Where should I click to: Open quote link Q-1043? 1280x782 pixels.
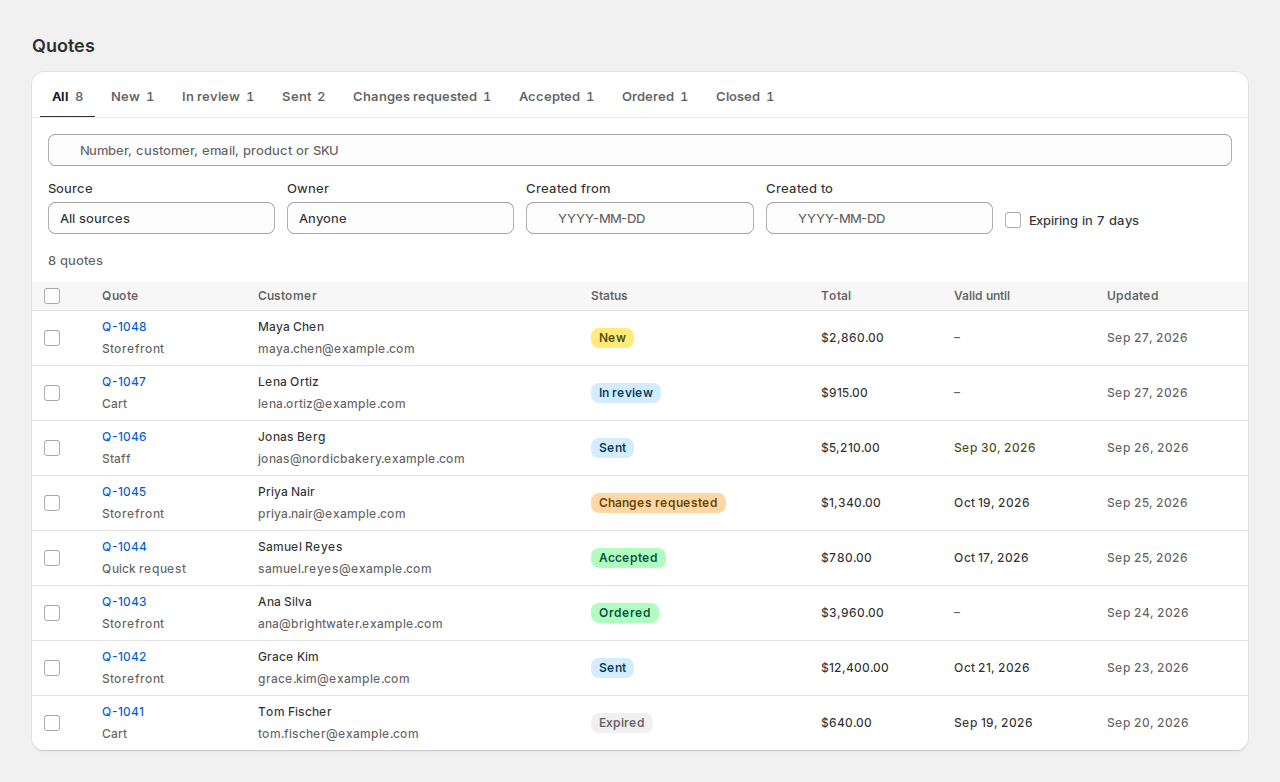[124, 602]
